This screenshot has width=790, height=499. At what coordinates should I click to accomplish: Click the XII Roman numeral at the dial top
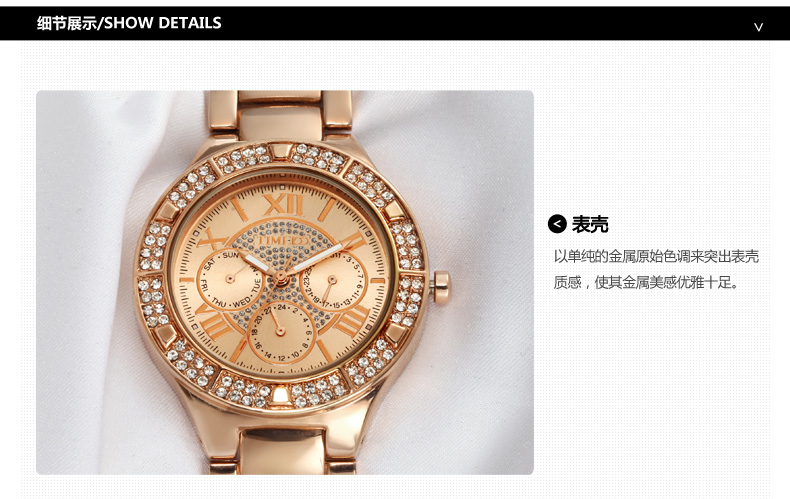tap(284, 206)
